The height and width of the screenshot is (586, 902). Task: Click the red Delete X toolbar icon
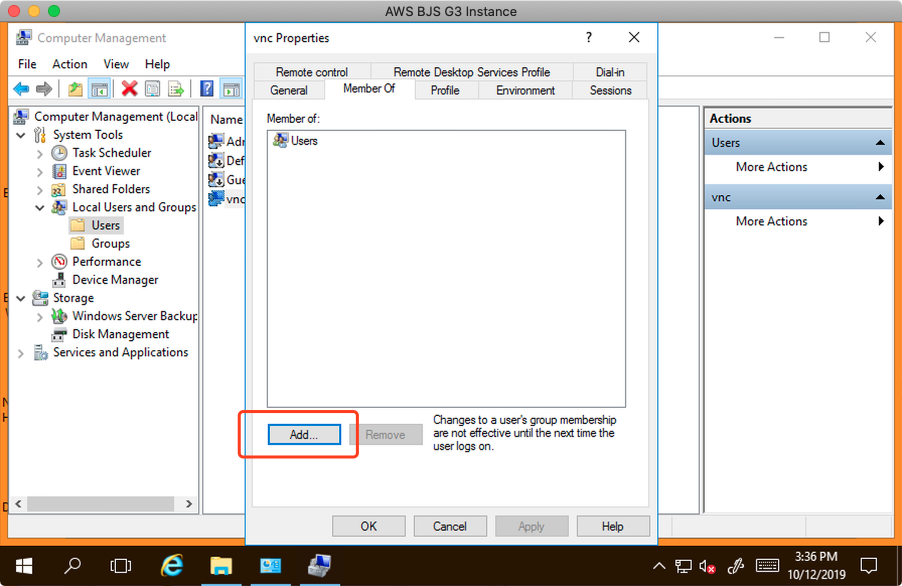point(129,89)
